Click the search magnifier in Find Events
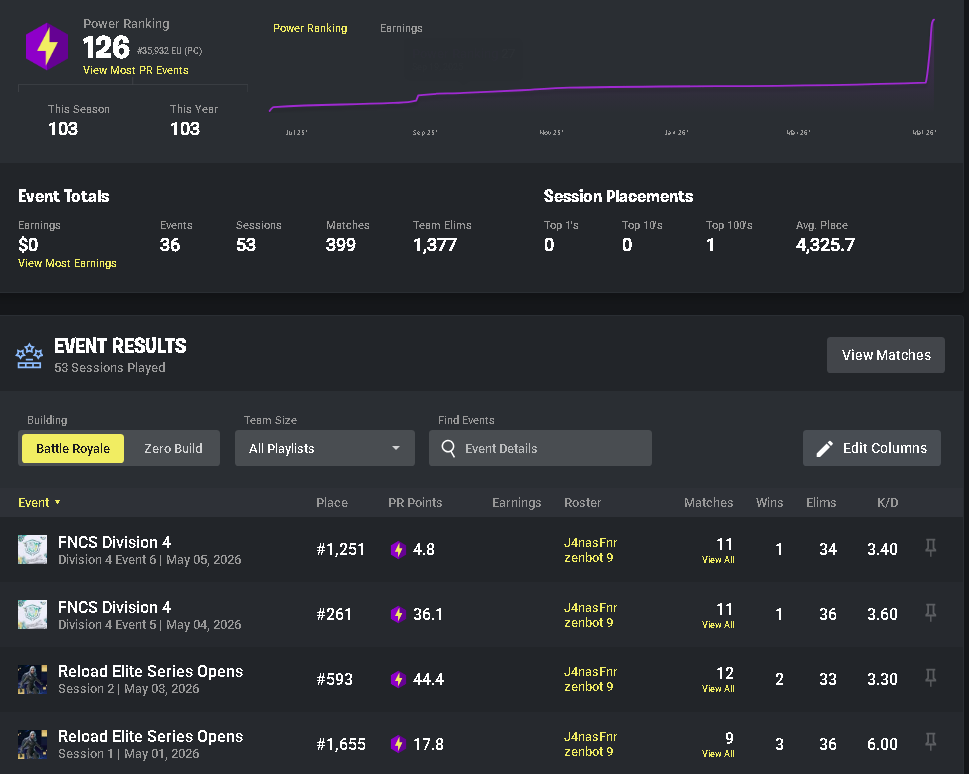Screen dimensions: 969x774 (x=449, y=448)
